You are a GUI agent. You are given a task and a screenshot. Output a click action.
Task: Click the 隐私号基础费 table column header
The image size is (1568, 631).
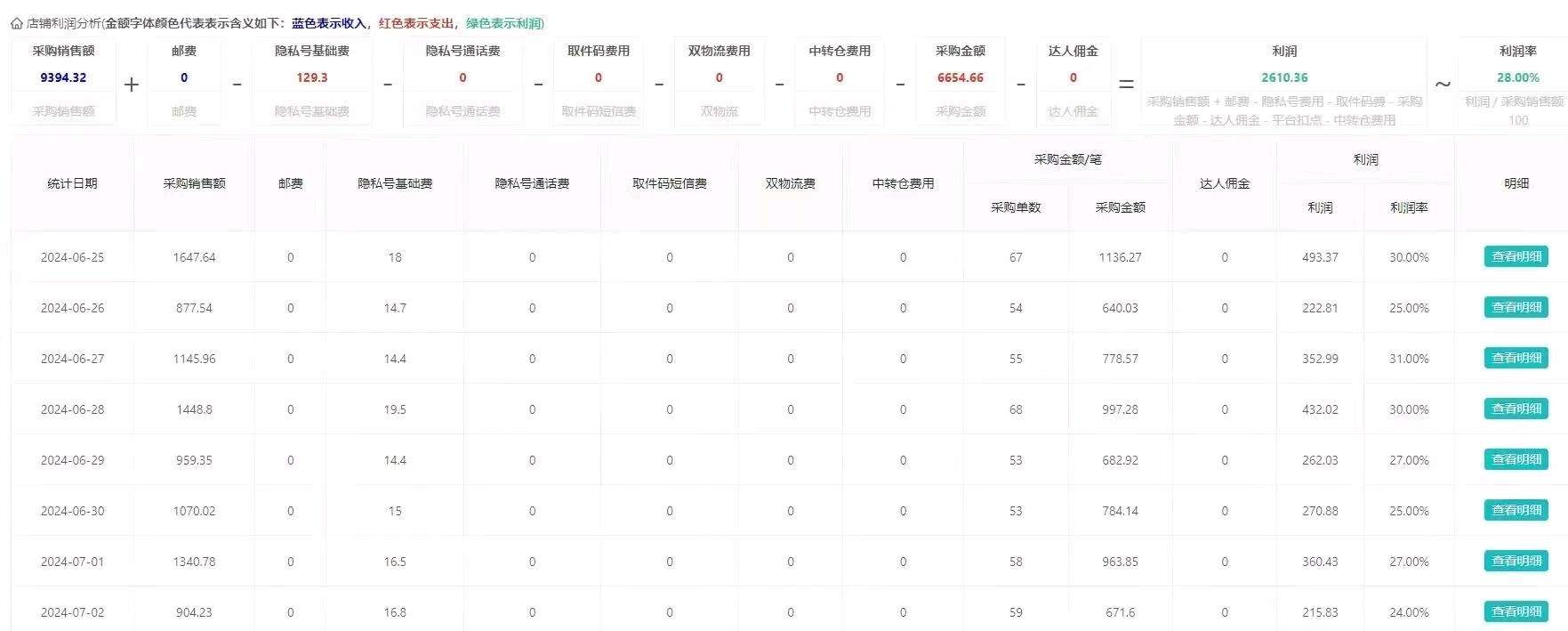(x=395, y=183)
